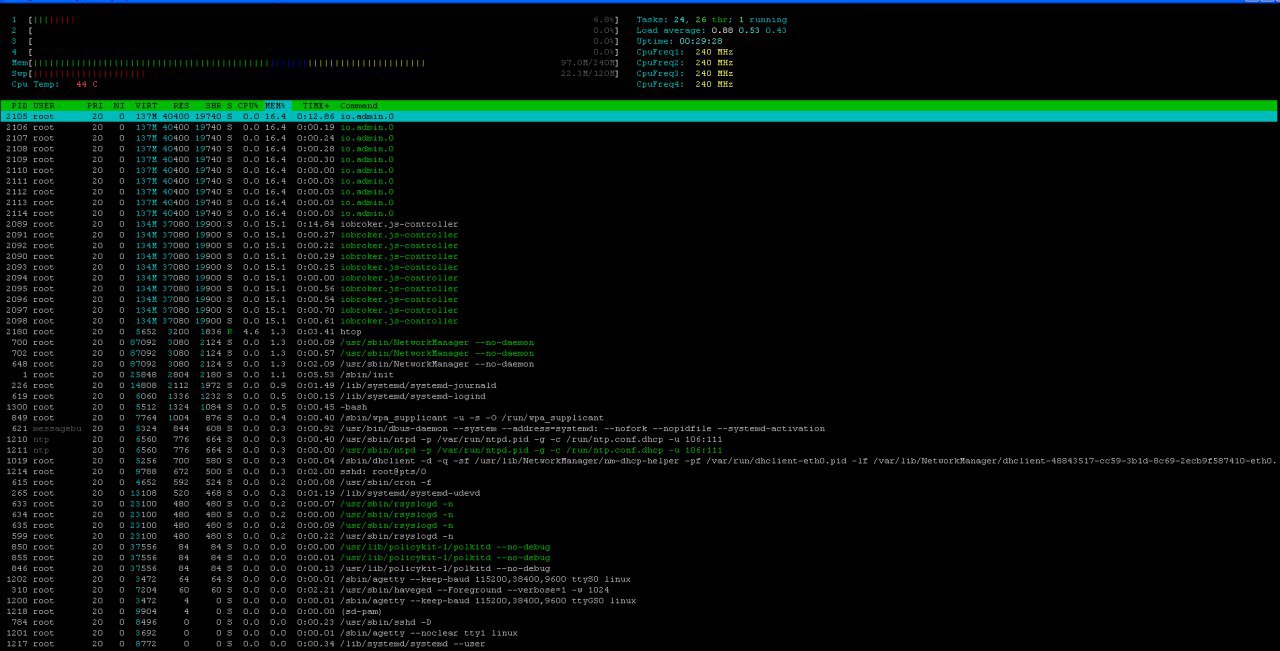Click the Uptime readout

[679, 41]
